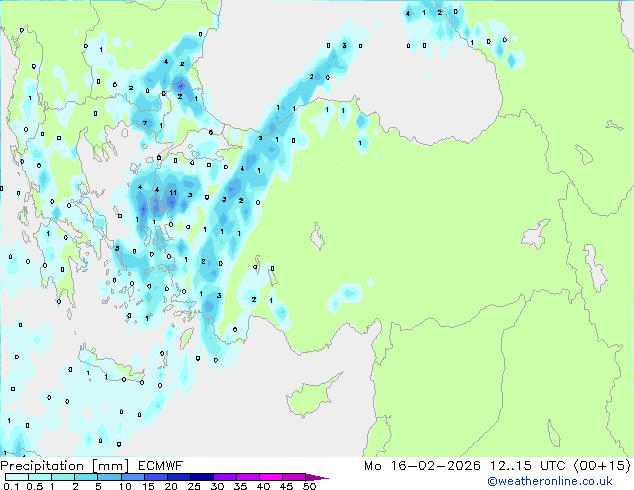Select the 30 to 35 mm purple swatch
This screenshot has height=490, width=634.
click(225, 477)
